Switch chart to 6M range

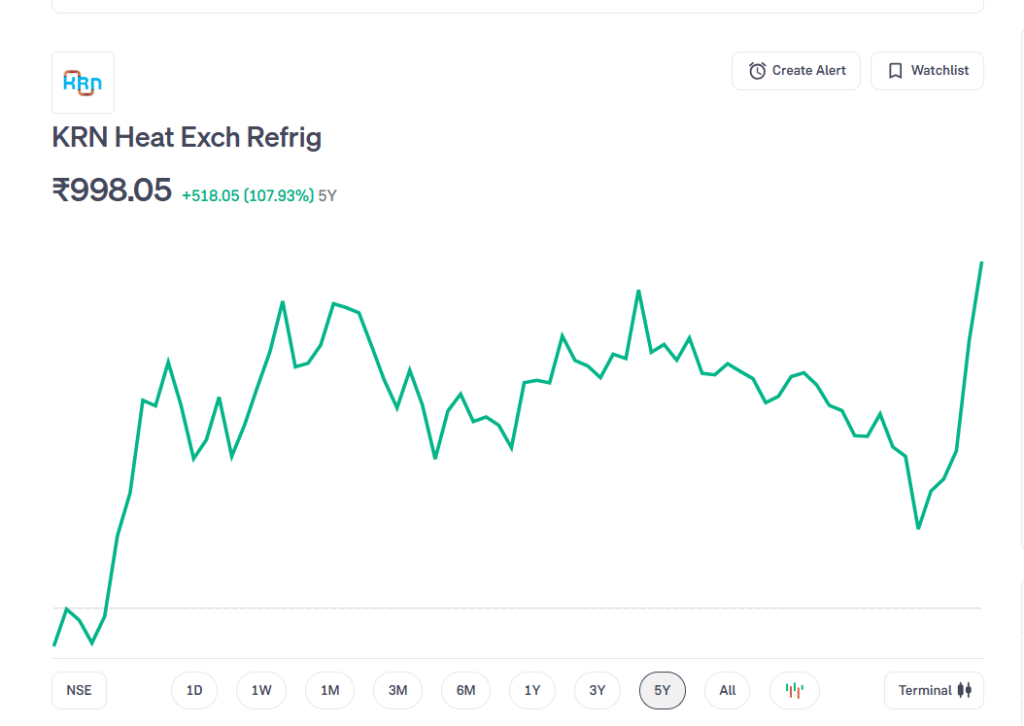[x=465, y=690]
